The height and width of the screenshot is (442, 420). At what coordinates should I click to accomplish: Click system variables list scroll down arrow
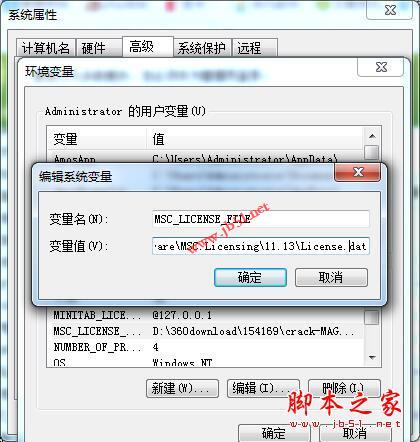click(372, 358)
